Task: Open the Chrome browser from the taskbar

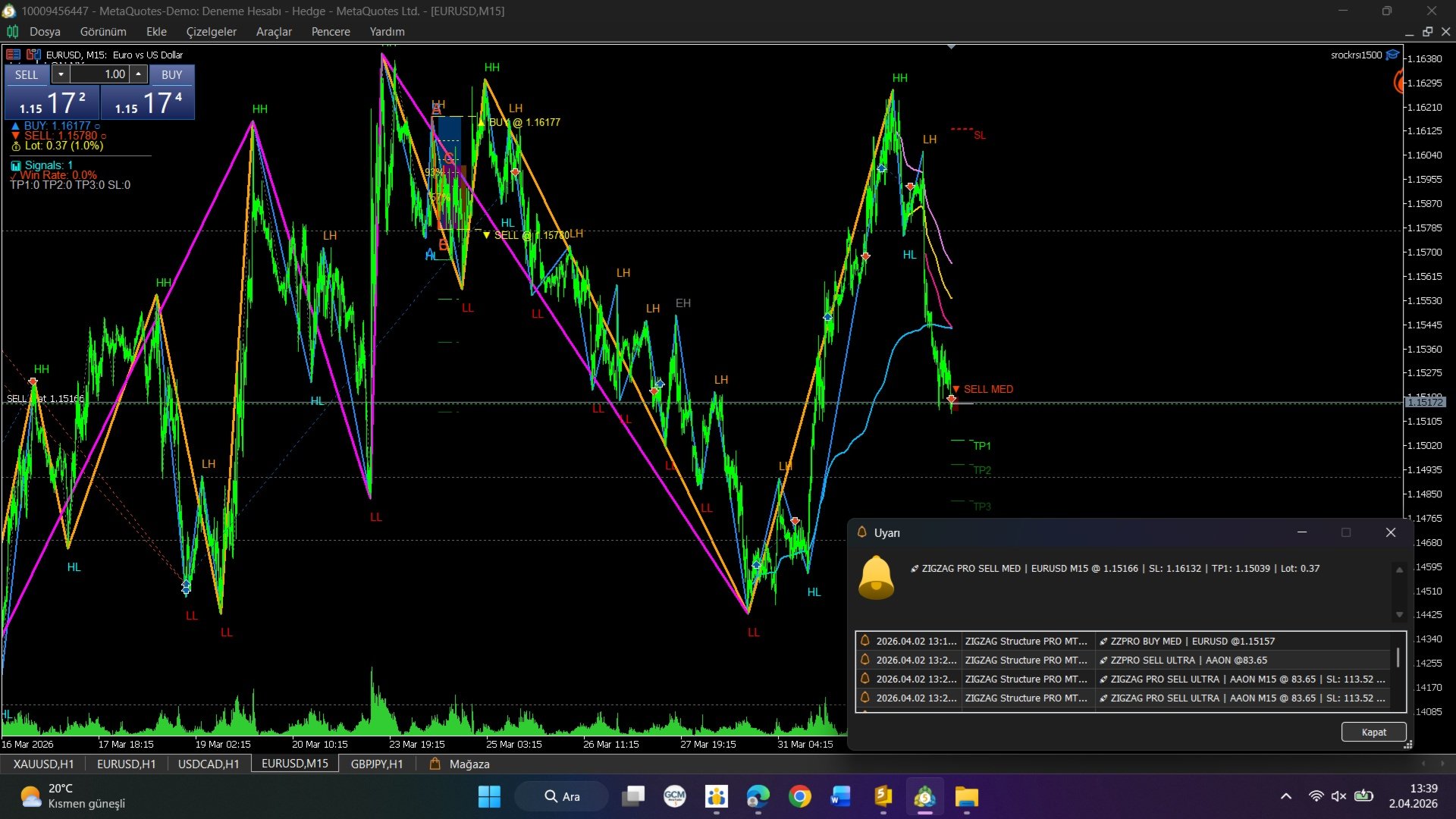Action: click(799, 797)
